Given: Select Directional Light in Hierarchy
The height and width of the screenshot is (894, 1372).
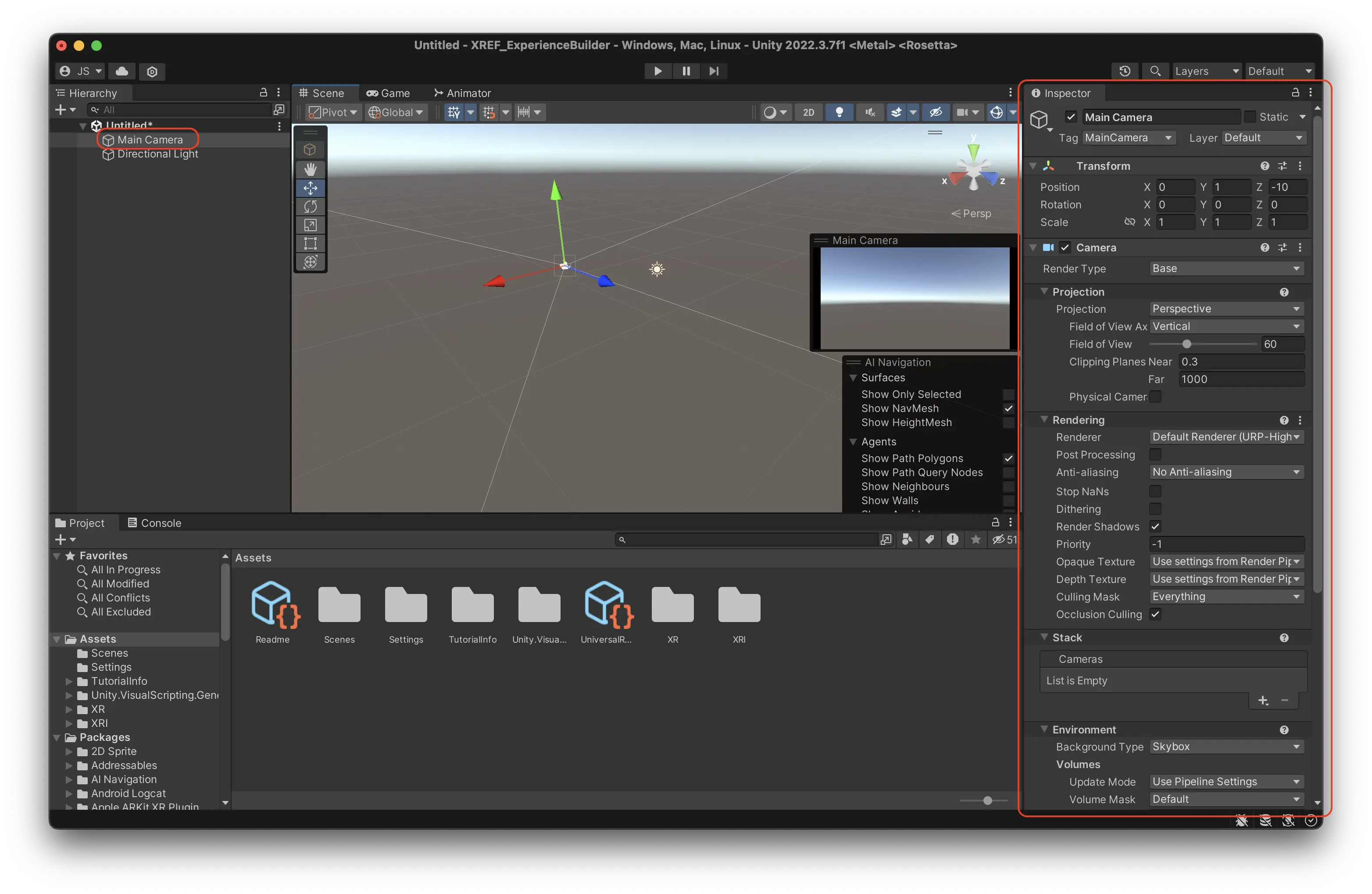Looking at the screenshot, I should 157,154.
